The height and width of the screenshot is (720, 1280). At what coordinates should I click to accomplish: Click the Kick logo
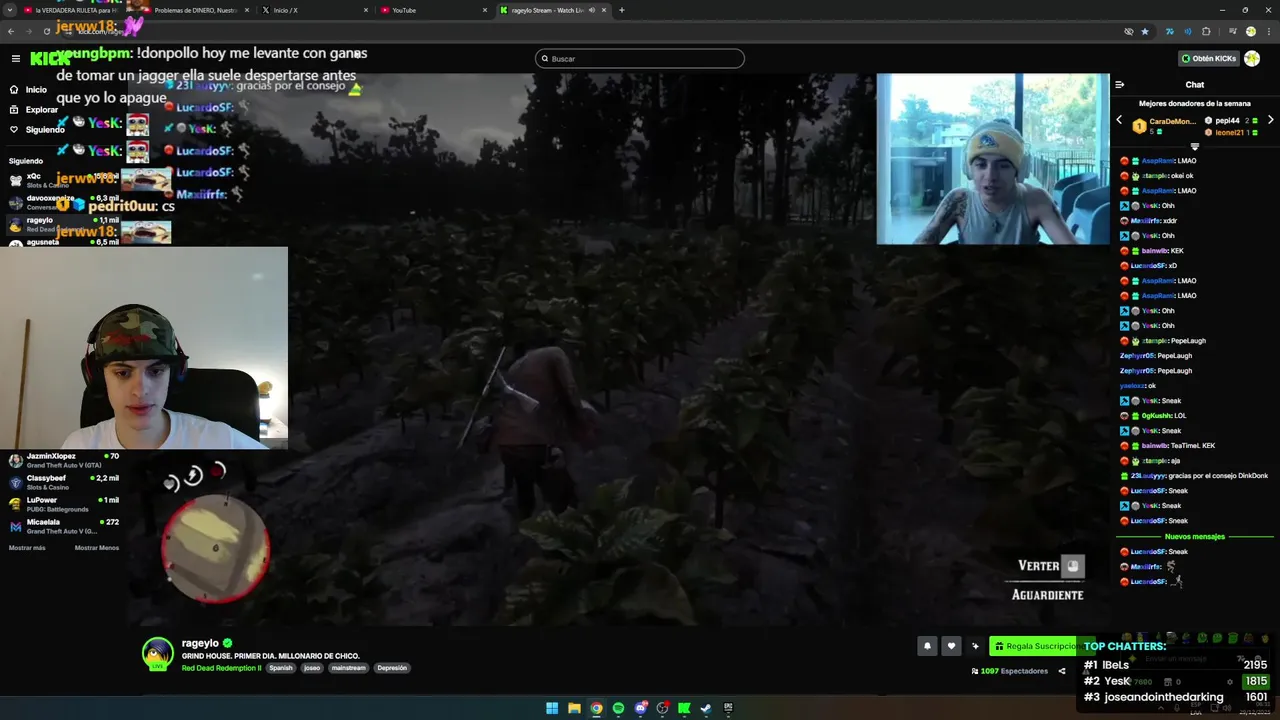pos(50,59)
